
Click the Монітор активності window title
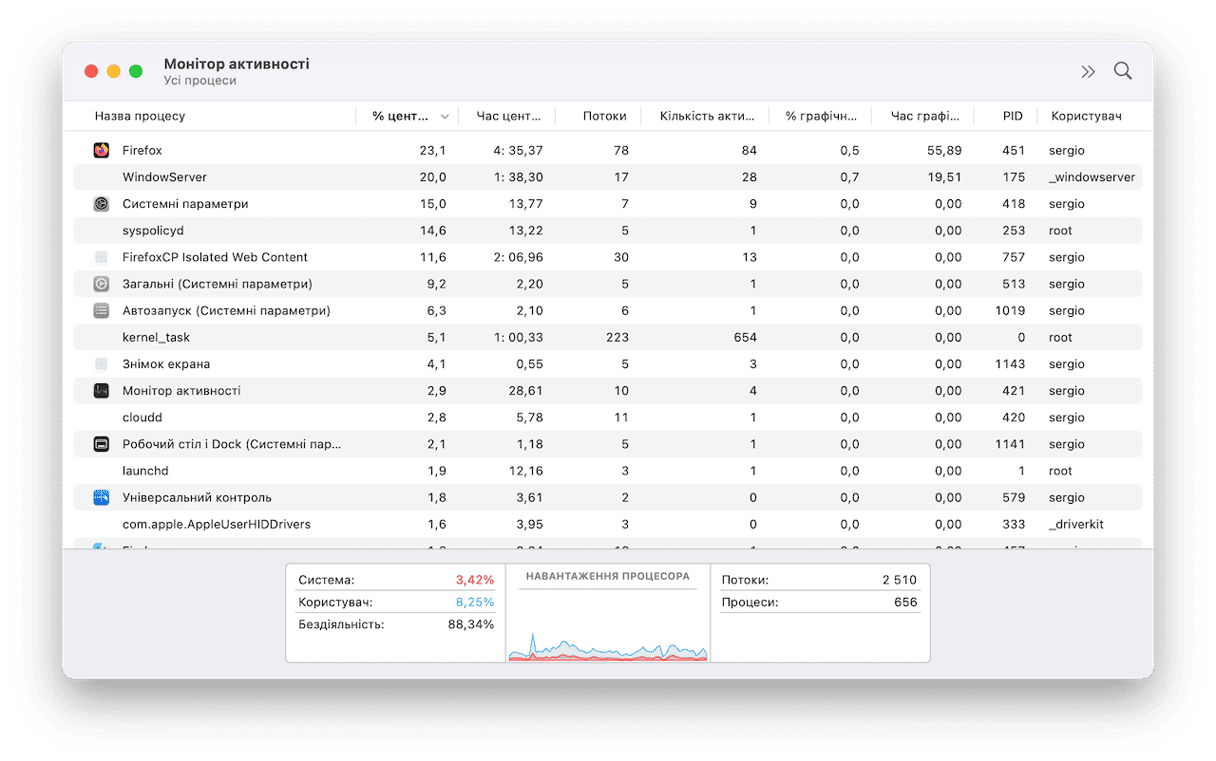point(237,64)
